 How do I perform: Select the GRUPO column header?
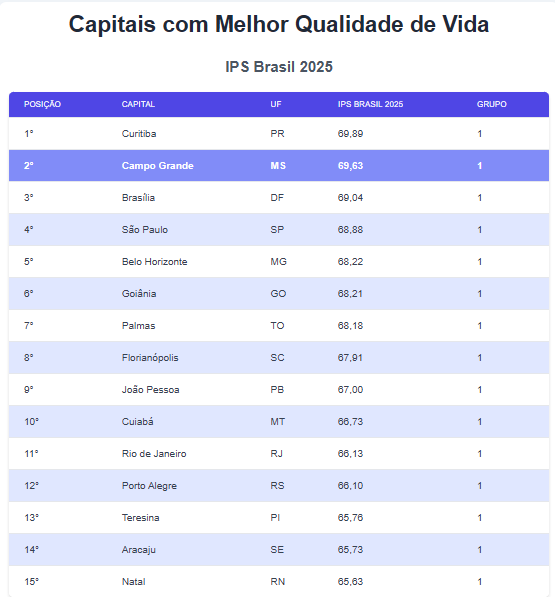[x=491, y=104]
